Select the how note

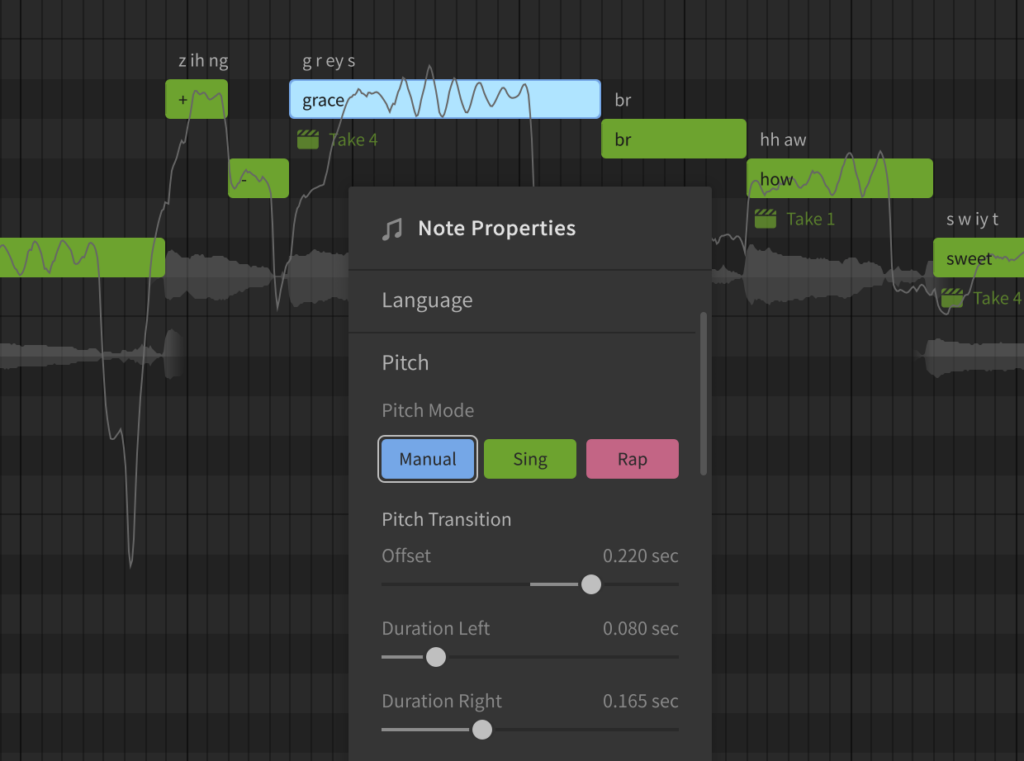pos(838,178)
